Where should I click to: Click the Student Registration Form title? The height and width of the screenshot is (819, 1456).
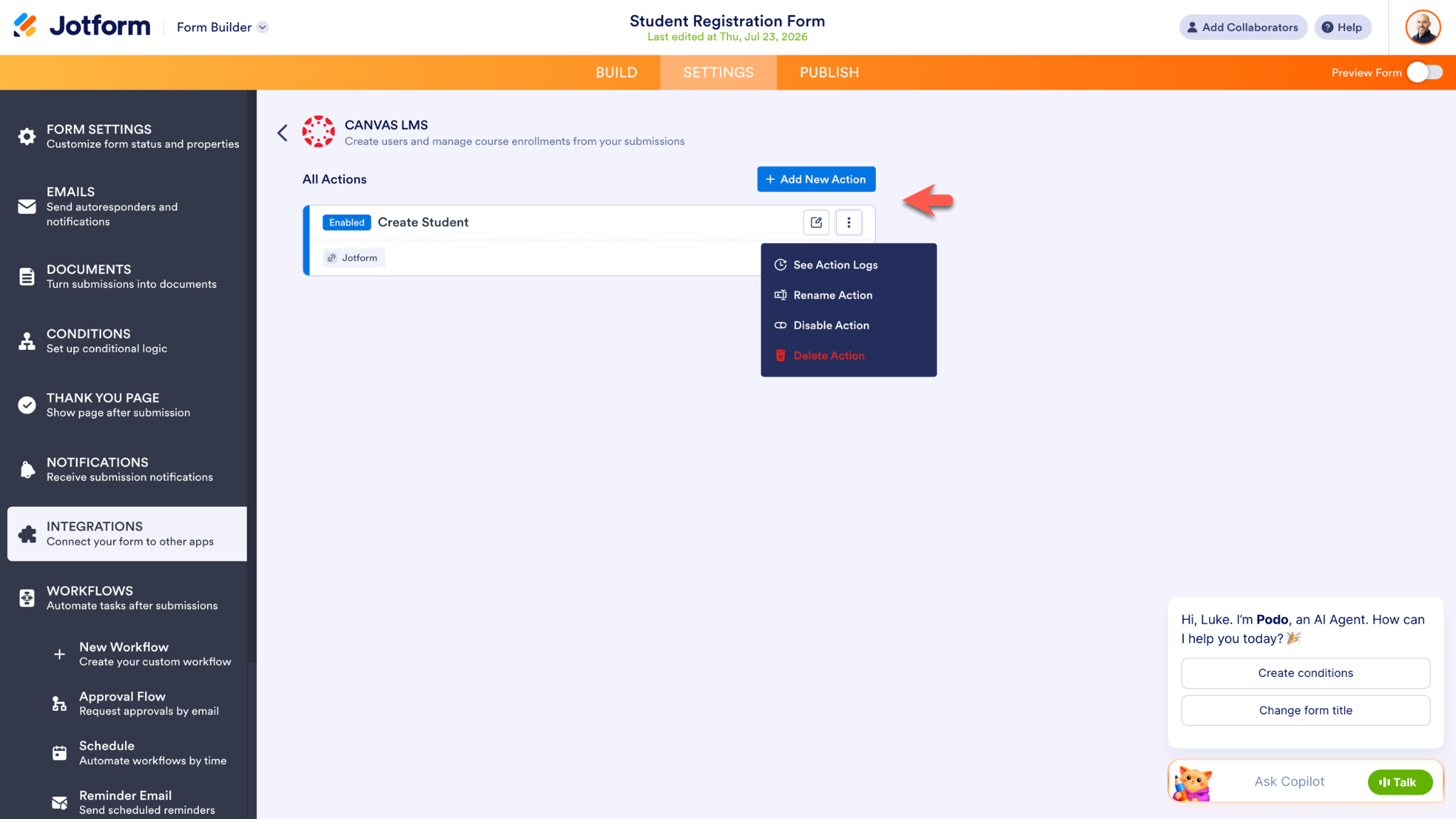point(727,21)
